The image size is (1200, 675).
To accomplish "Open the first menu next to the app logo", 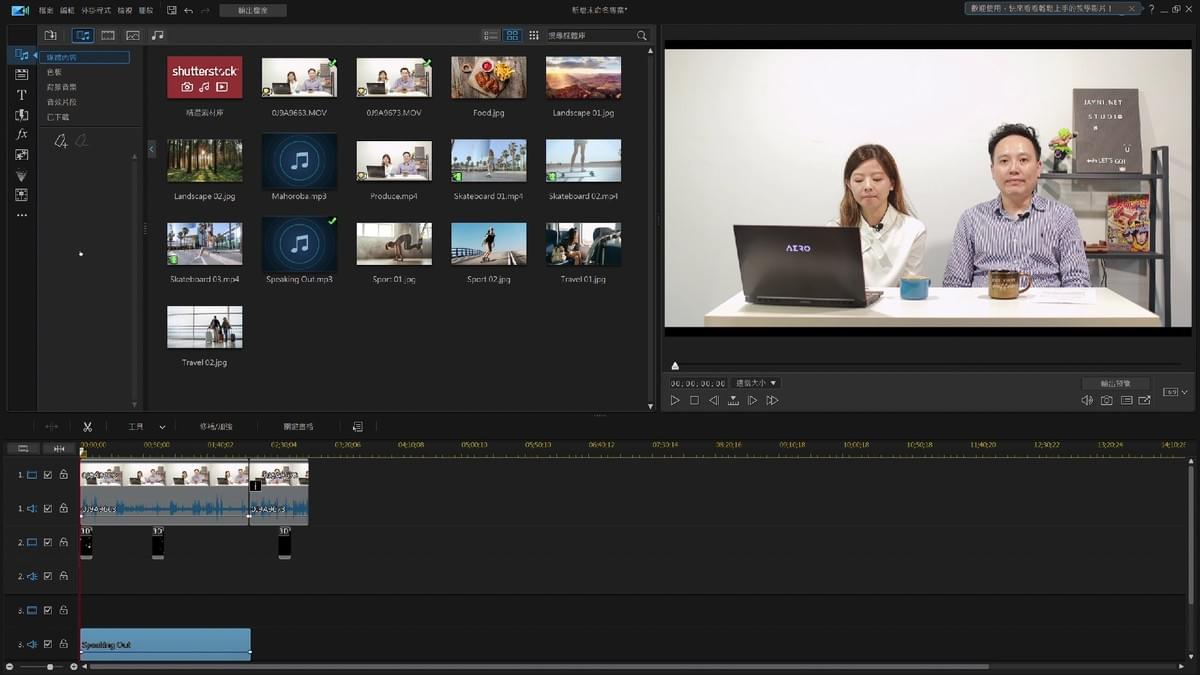I will 46,10.
